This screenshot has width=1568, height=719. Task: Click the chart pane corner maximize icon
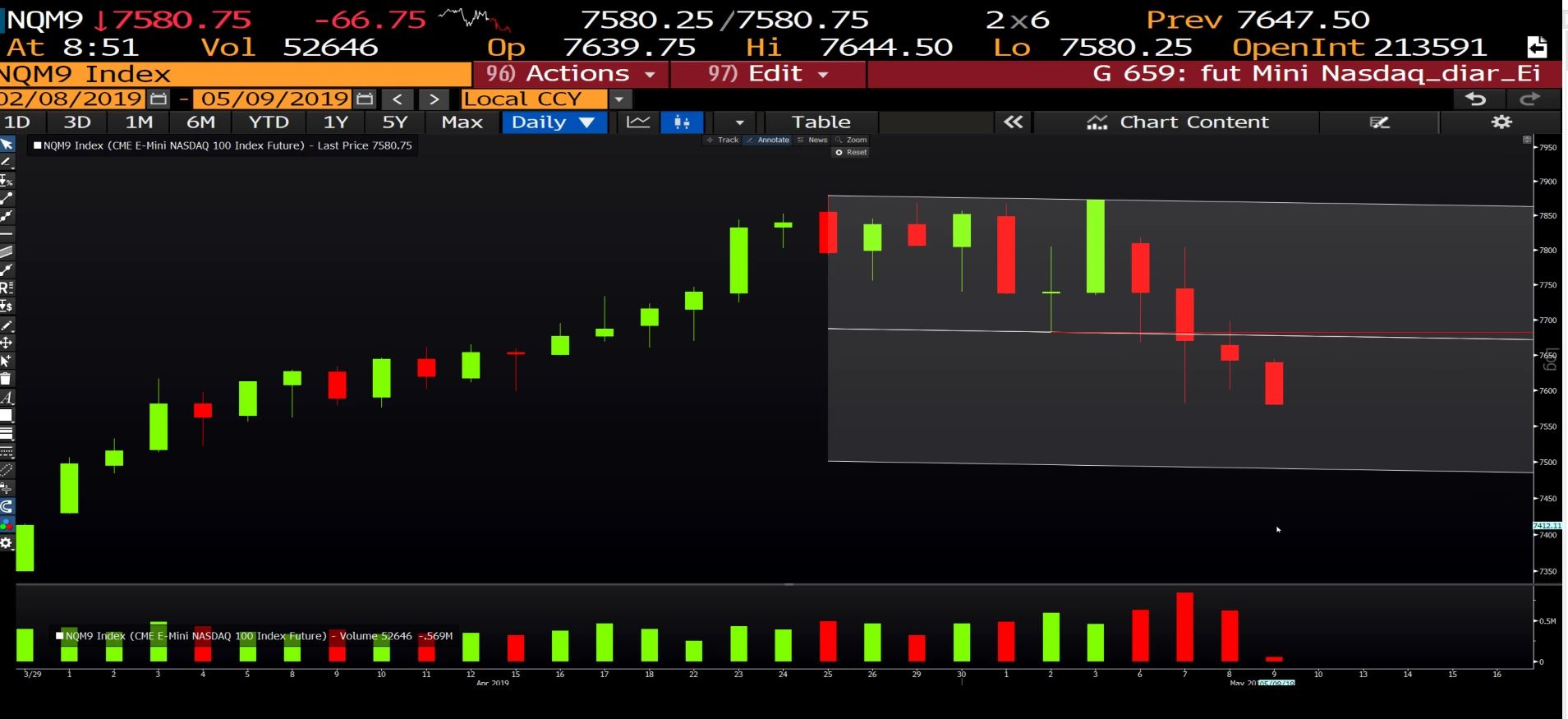[1527, 140]
